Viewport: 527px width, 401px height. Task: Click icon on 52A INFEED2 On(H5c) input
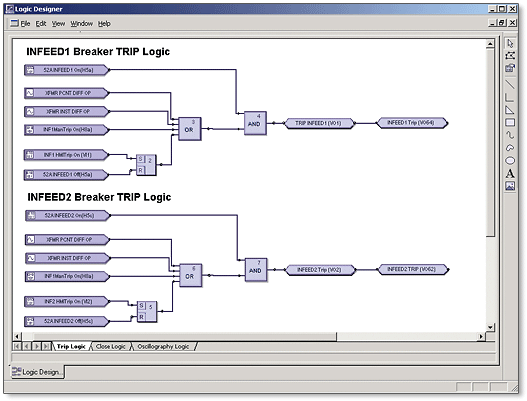31,215
